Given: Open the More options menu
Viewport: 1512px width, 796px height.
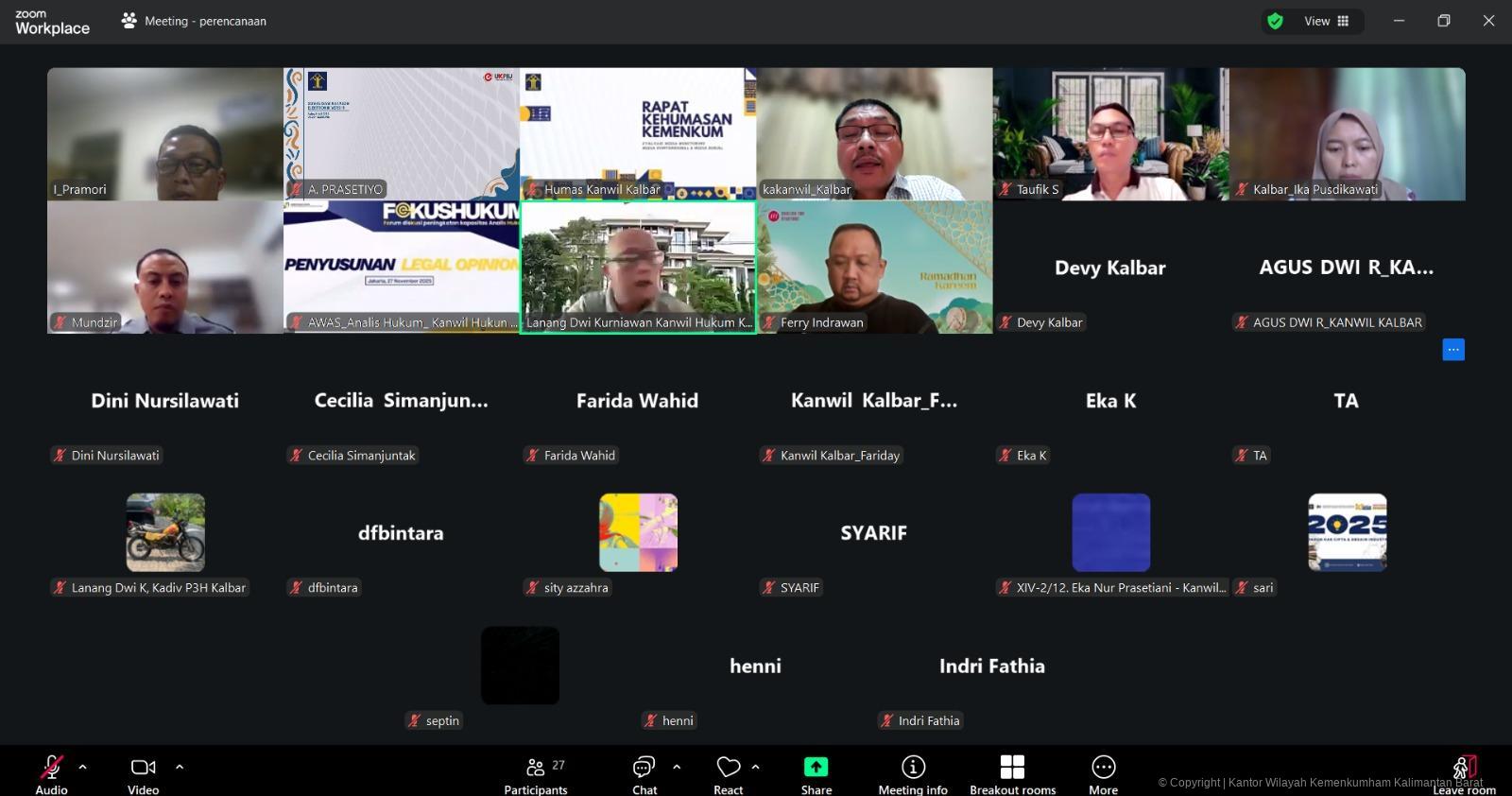Looking at the screenshot, I should (x=1103, y=774).
